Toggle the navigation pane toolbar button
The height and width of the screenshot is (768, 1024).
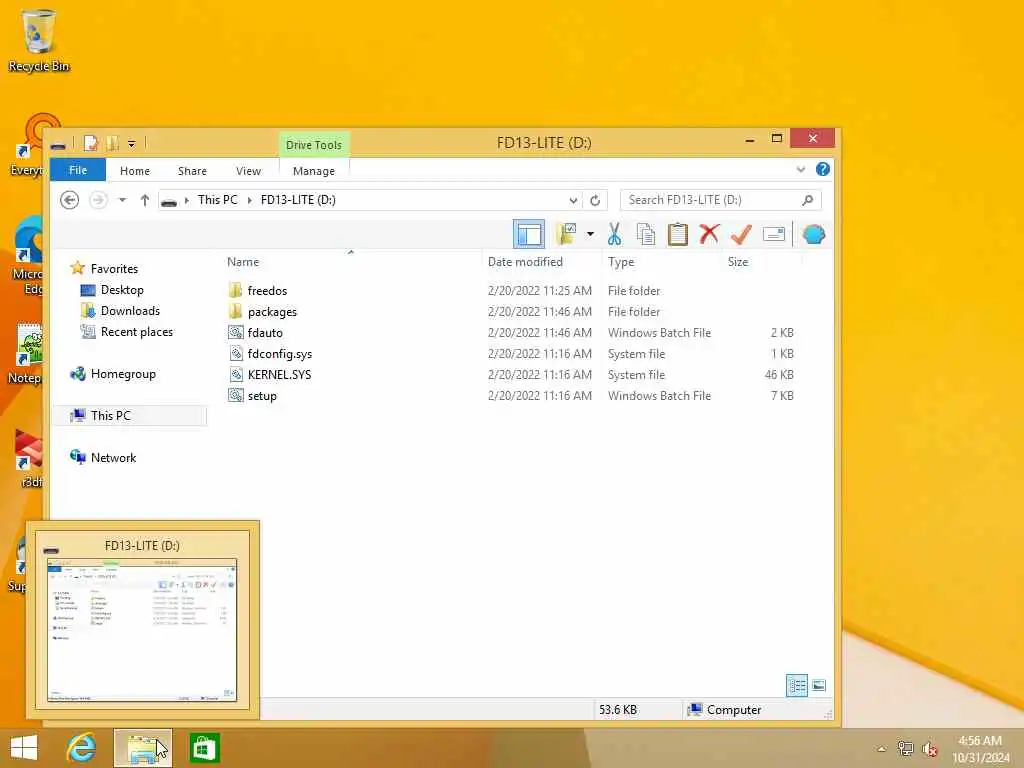pos(528,234)
